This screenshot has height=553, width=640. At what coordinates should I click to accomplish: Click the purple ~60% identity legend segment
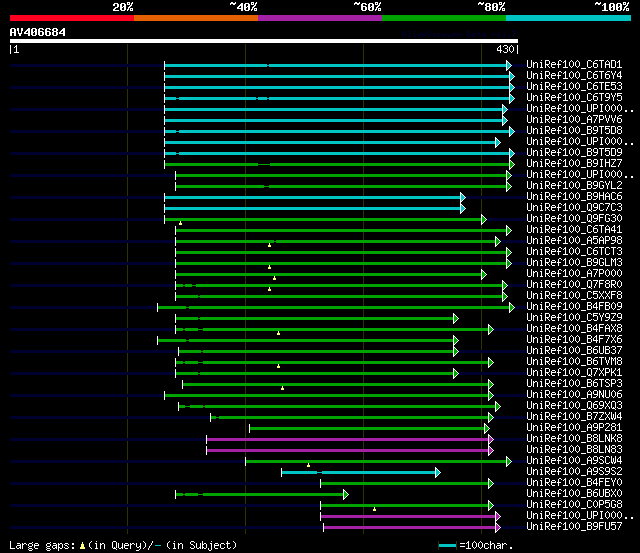tap(320, 18)
